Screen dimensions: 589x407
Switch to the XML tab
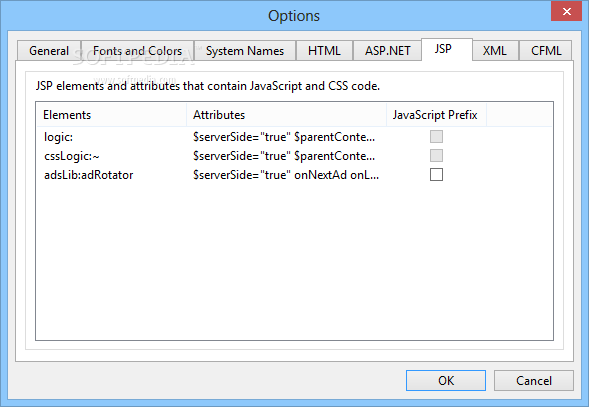pos(495,51)
